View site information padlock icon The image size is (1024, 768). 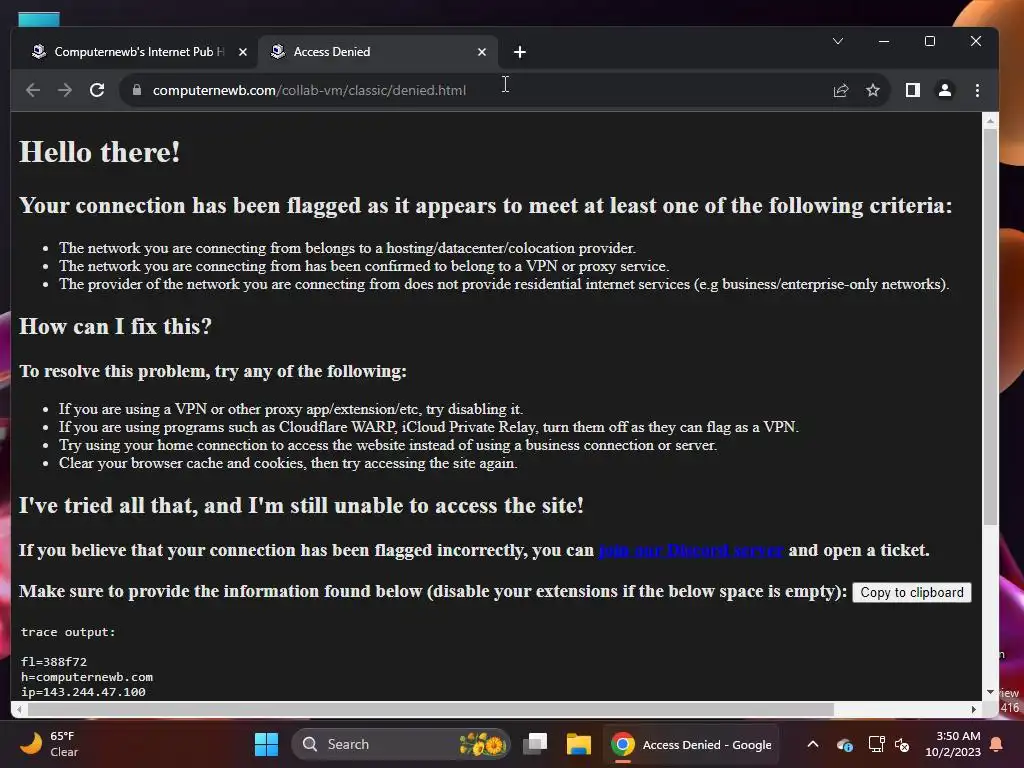tap(136, 90)
